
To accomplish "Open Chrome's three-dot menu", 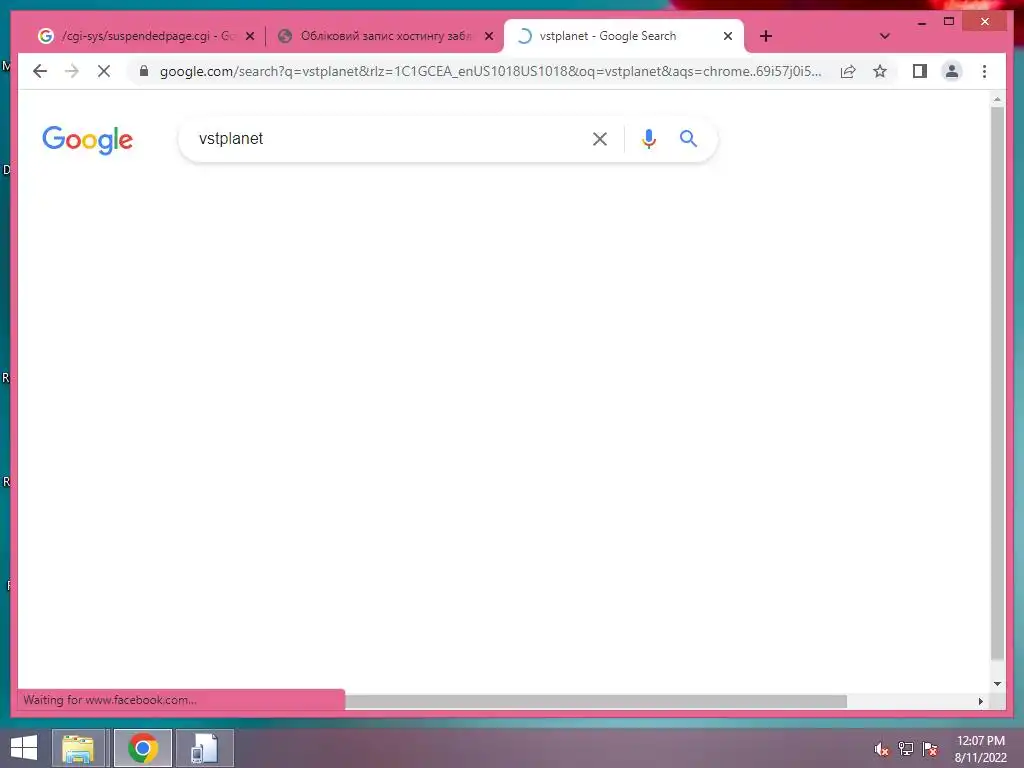I will [984, 71].
